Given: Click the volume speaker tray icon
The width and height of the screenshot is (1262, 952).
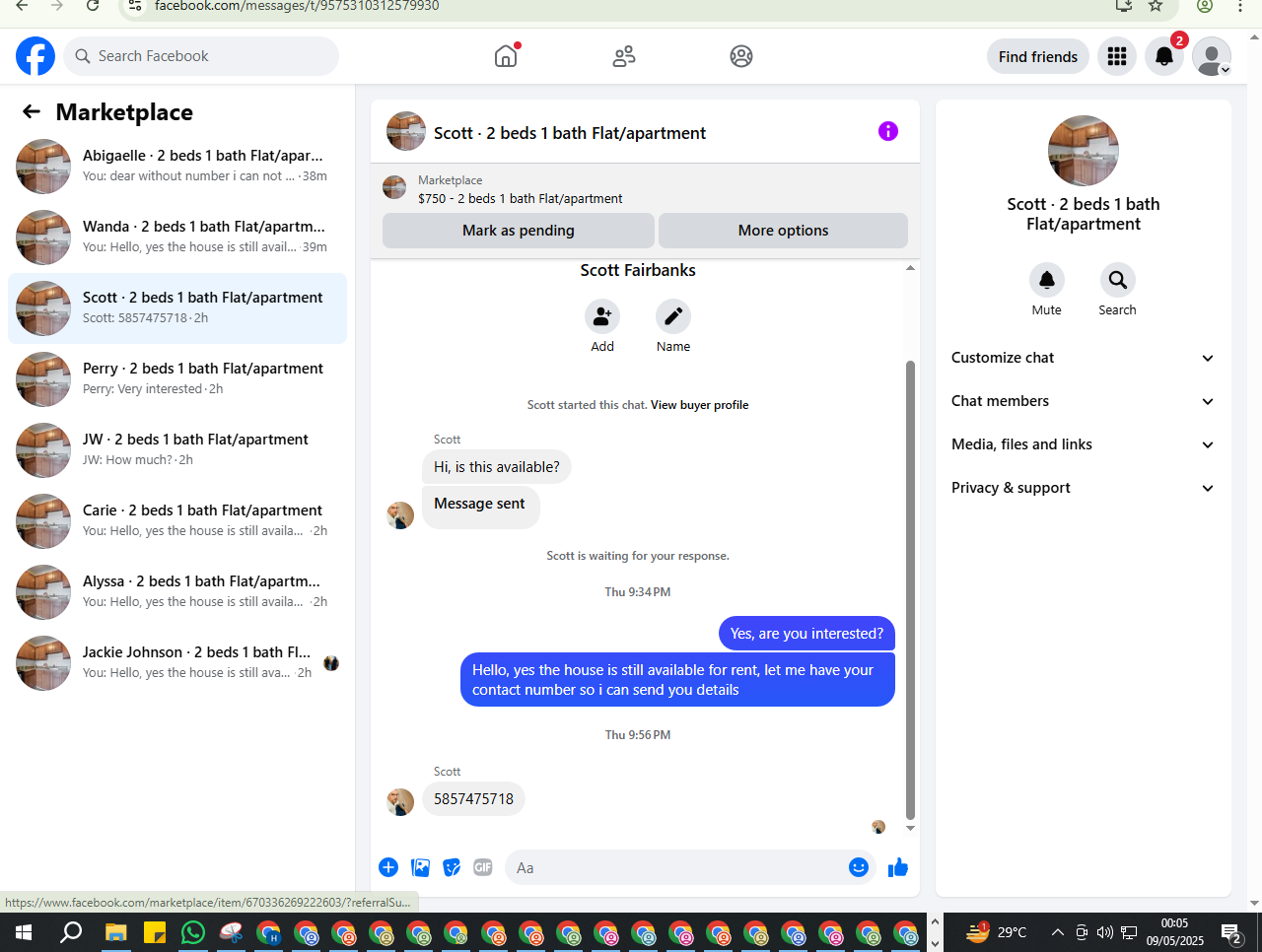Looking at the screenshot, I should [1105, 932].
